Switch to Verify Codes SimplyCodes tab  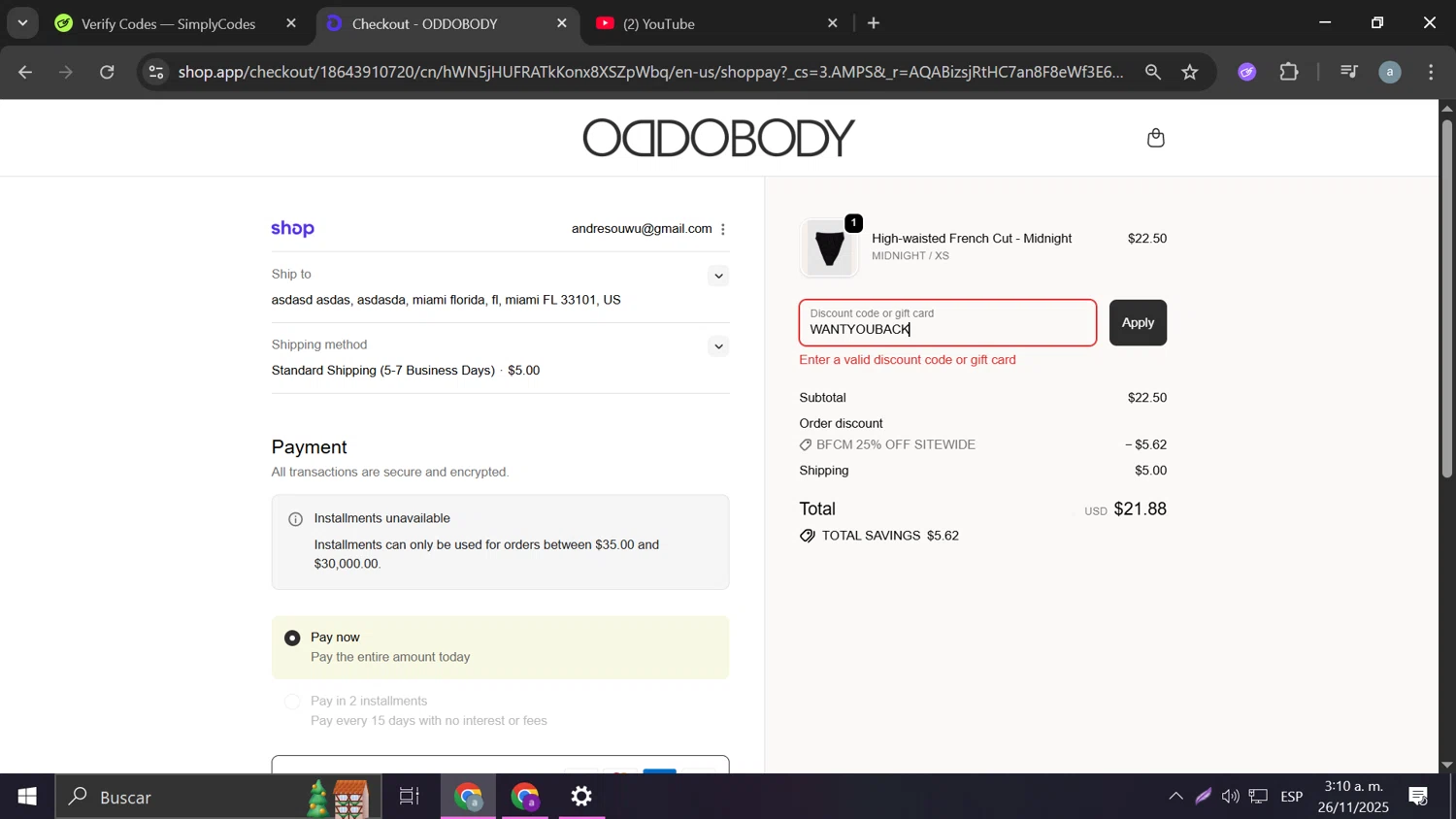point(168,24)
